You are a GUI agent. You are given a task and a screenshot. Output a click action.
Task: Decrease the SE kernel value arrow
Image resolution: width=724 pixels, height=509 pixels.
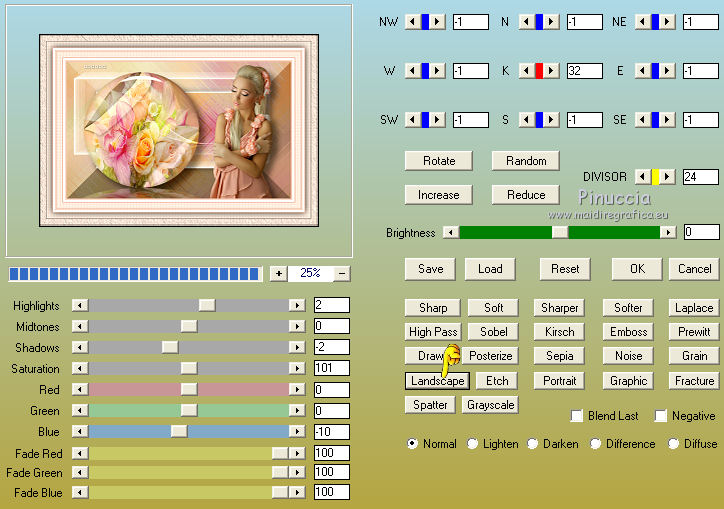[643, 120]
